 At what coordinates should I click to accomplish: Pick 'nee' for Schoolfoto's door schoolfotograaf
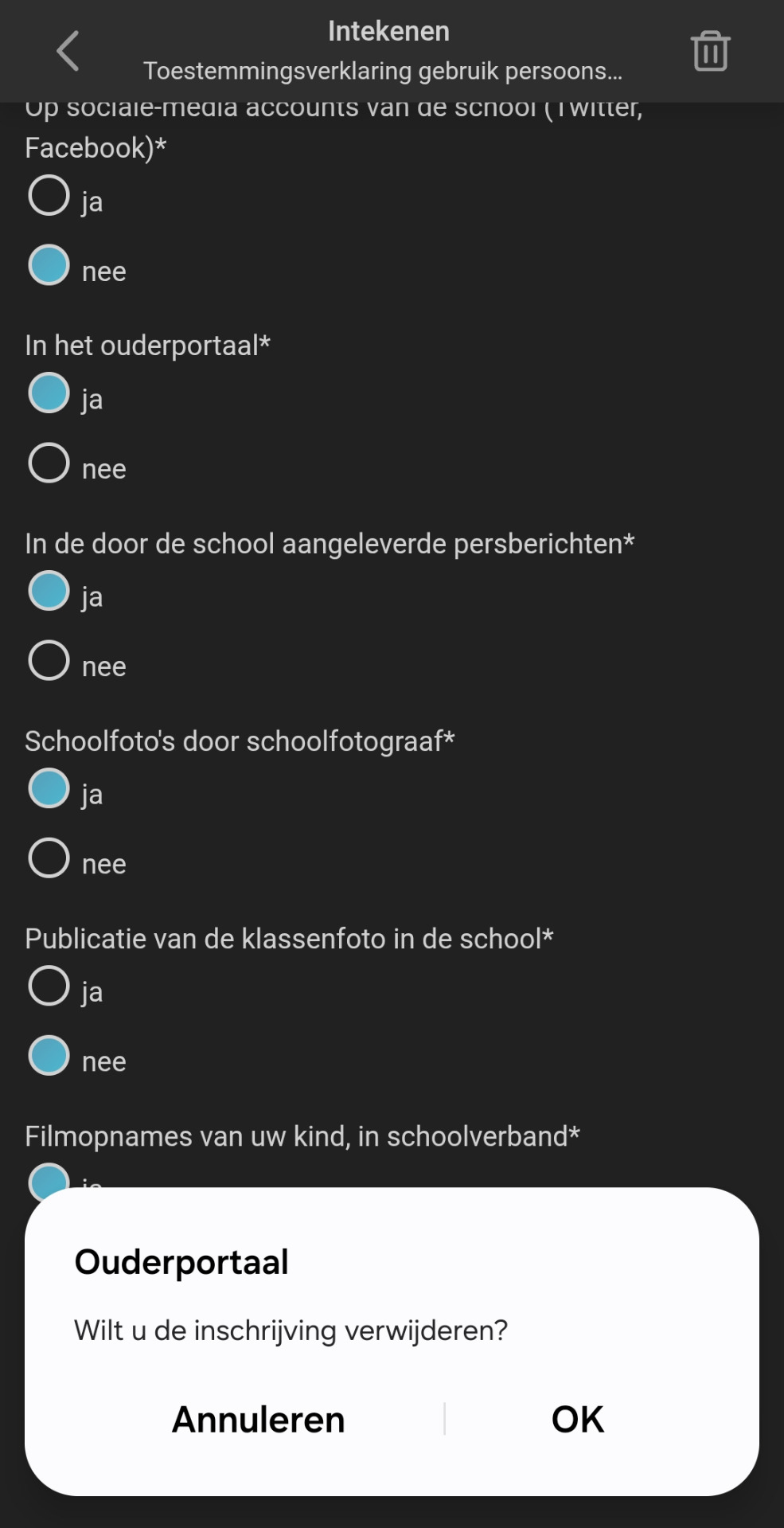(x=49, y=858)
